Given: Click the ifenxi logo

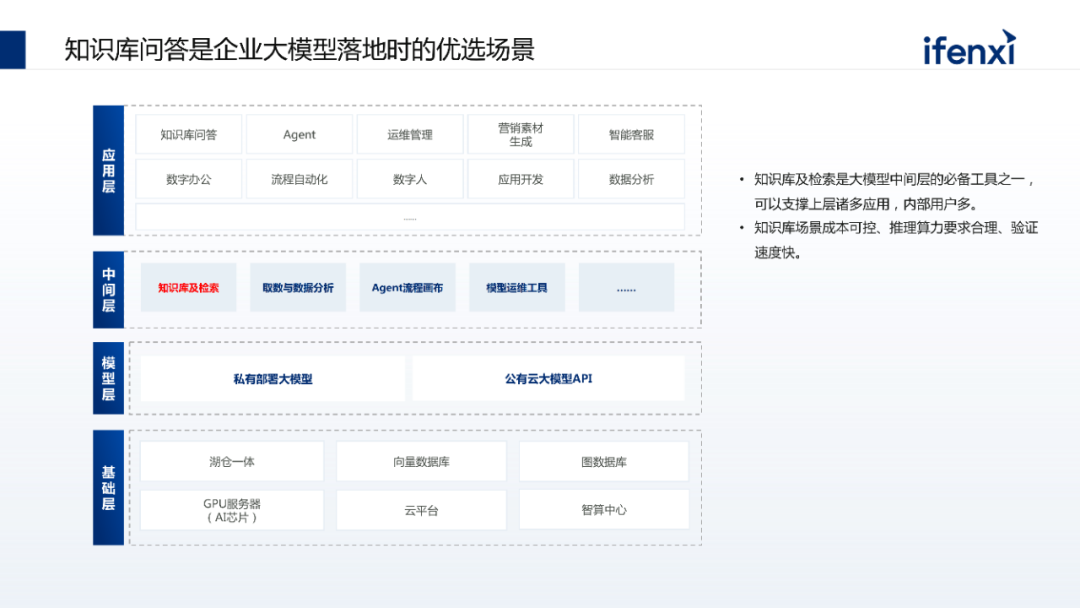Looking at the screenshot, I should 968,47.
